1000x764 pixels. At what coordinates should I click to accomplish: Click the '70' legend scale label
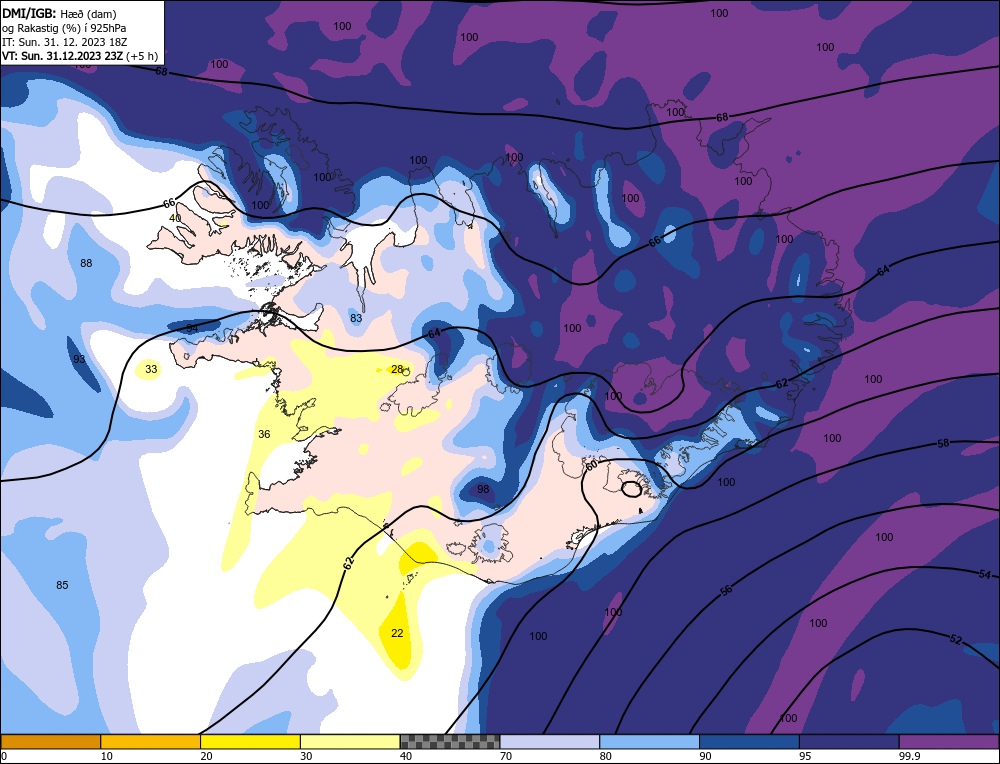coord(506,756)
